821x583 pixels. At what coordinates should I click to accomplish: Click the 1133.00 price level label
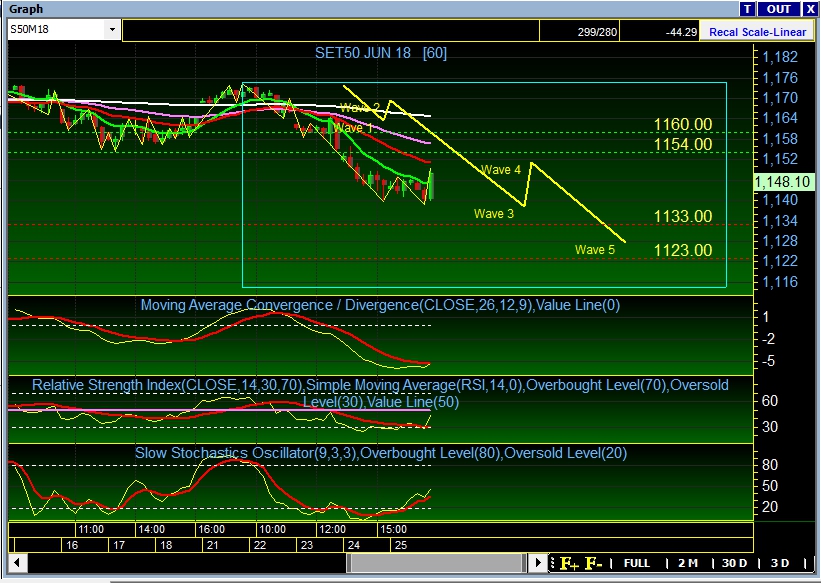[683, 216]
